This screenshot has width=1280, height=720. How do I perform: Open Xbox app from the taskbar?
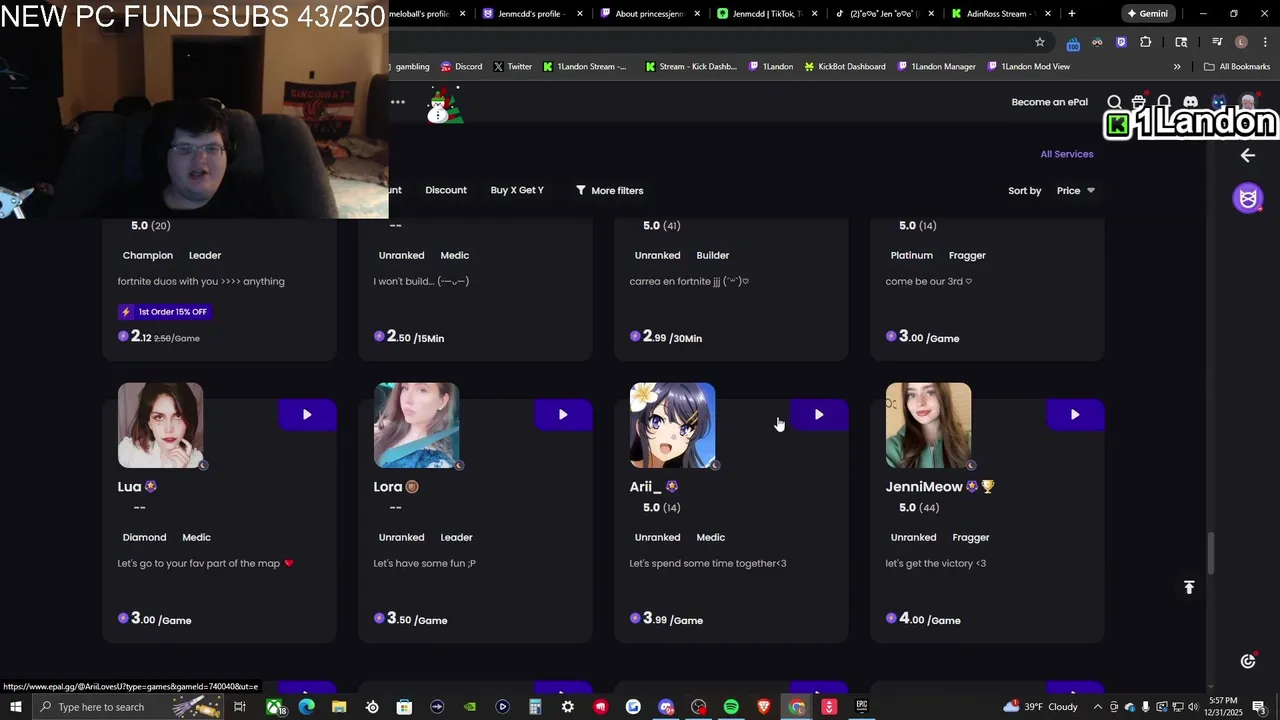tap(274, 707)
